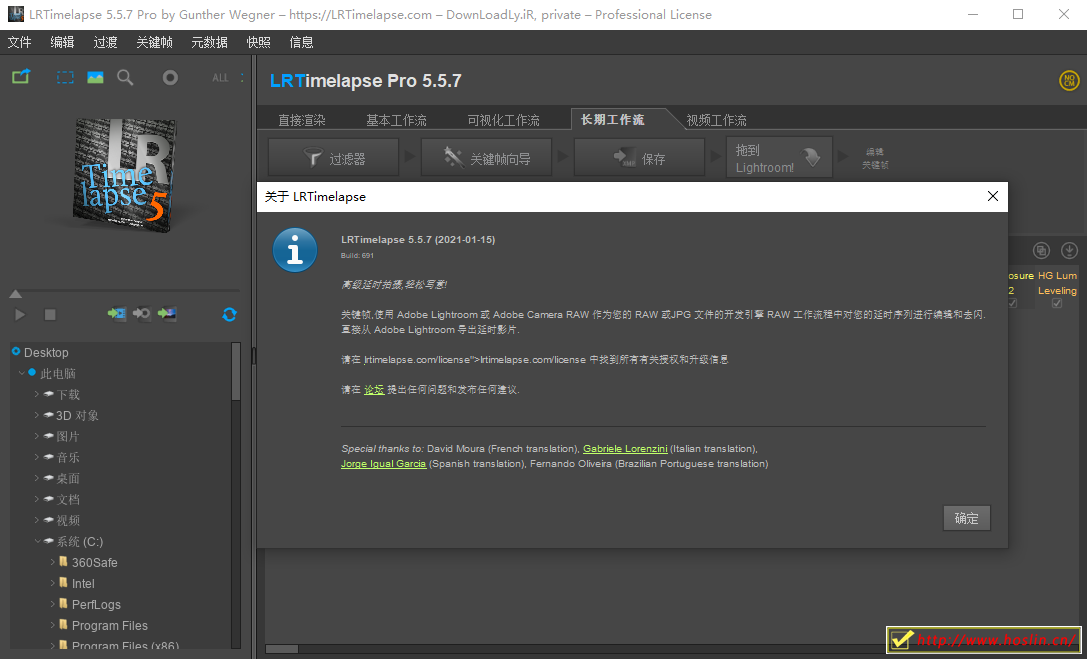The image size is (1087, 659).
Task: Select the Program Files folder
Action: (x=110, y=626)
